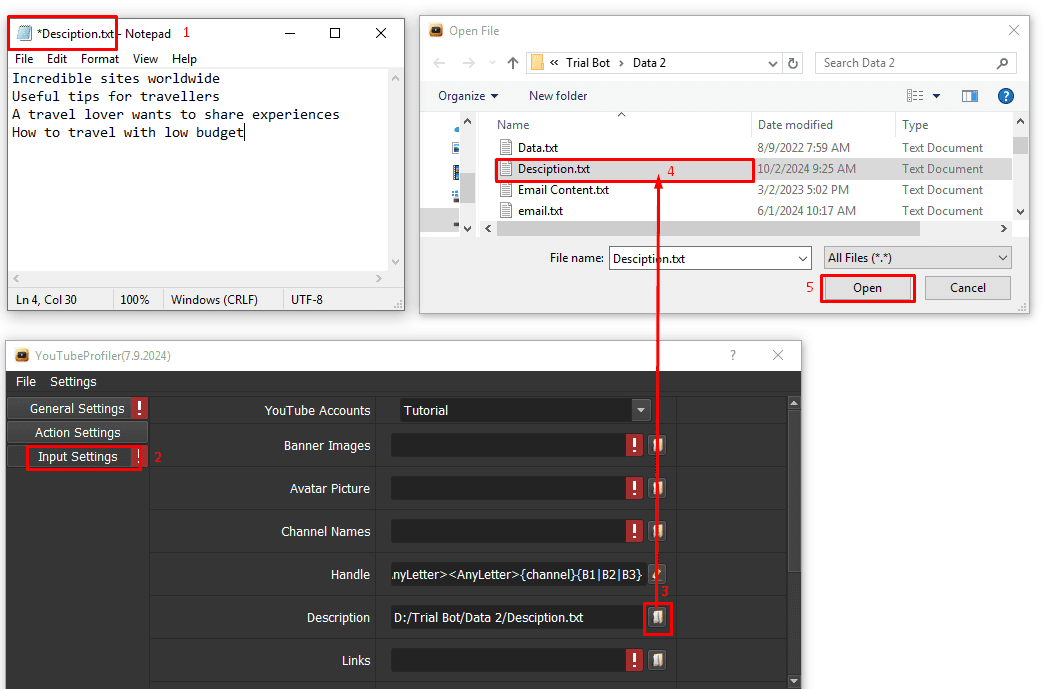Click the Data.txt file icon
The height and width of the screenshot is (689, 1043).
point(506,148)
